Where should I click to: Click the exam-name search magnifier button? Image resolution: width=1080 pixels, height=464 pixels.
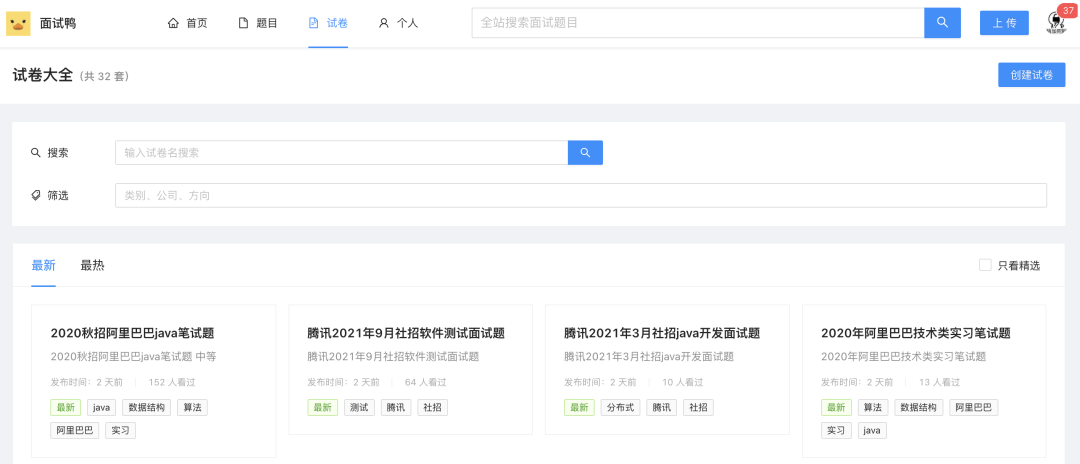coord(585,152)
